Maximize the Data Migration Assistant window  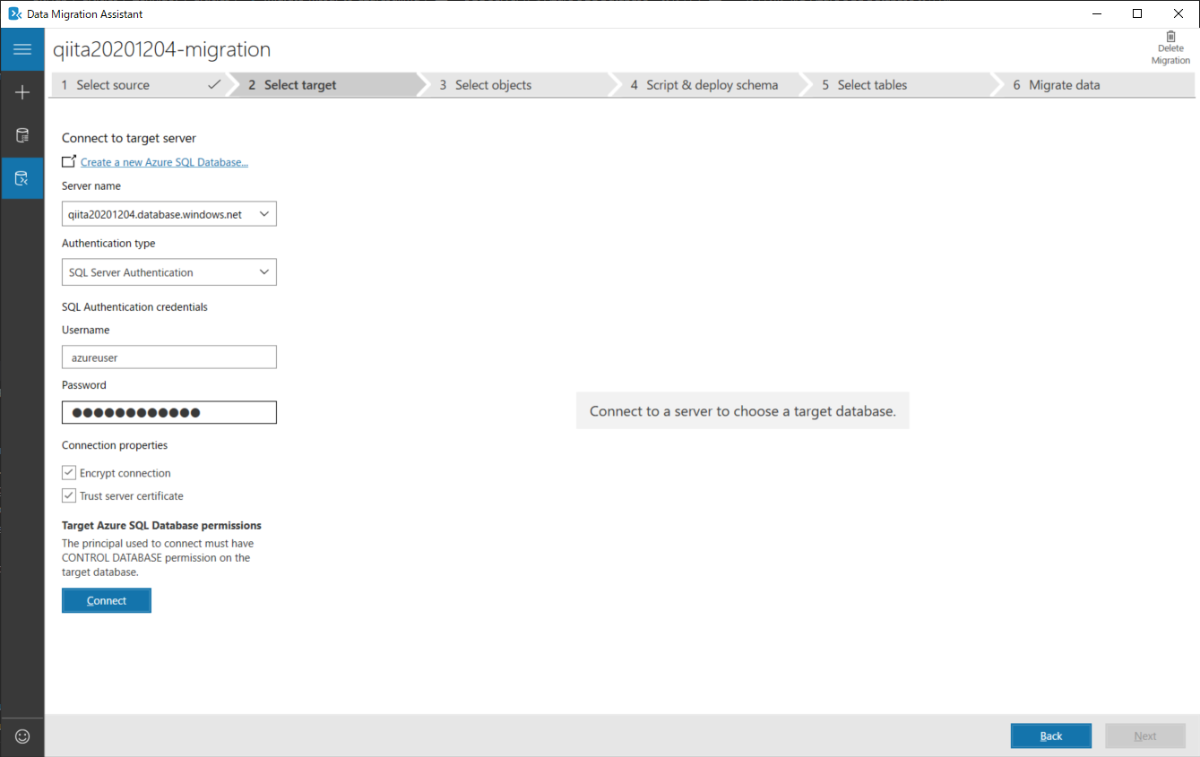(1137, 14)
